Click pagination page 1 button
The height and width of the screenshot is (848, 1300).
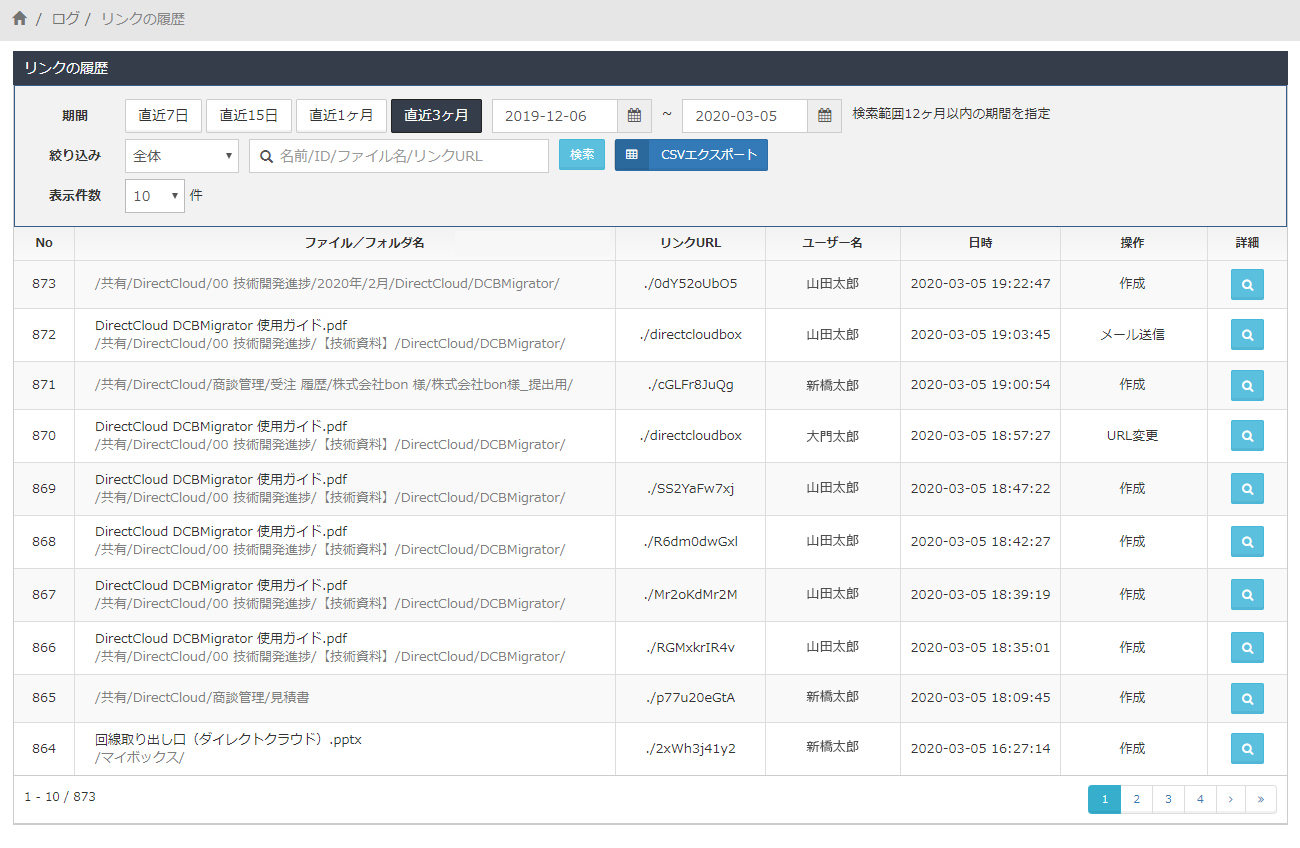click(1104, 799)
